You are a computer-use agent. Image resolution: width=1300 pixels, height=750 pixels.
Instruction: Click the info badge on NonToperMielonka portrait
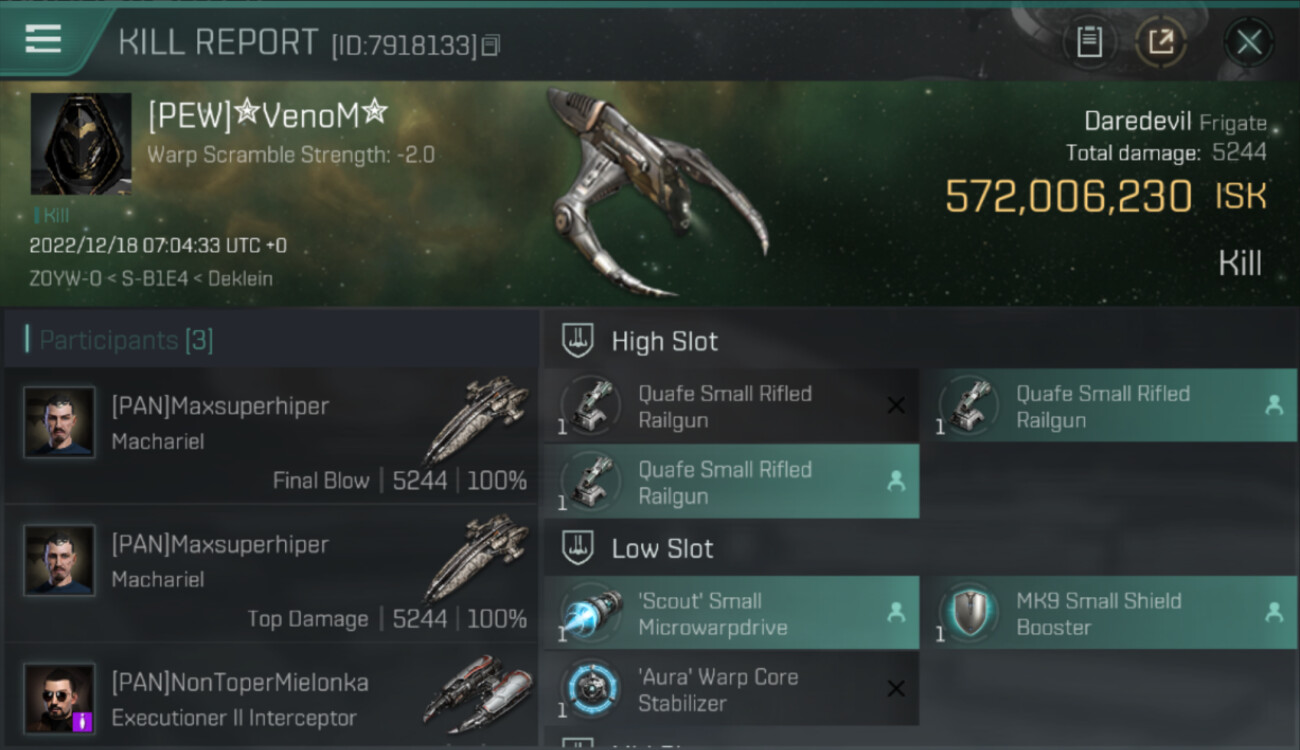83,721
